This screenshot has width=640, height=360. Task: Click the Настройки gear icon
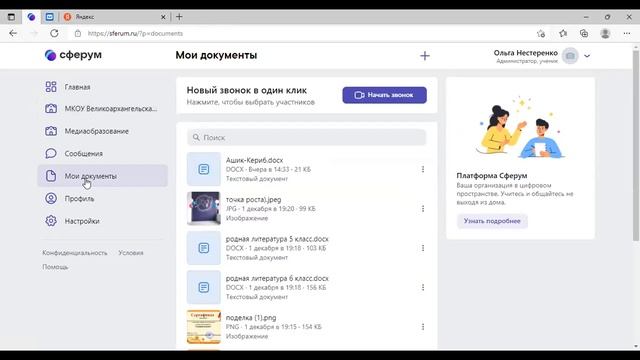(51, 221)
